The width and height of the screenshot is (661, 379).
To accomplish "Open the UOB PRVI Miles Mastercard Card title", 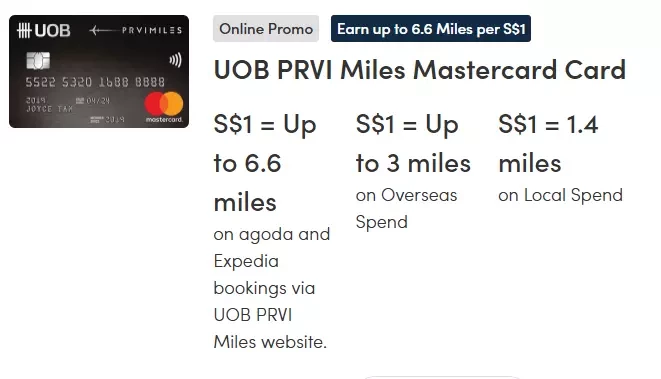I will 420,70.
